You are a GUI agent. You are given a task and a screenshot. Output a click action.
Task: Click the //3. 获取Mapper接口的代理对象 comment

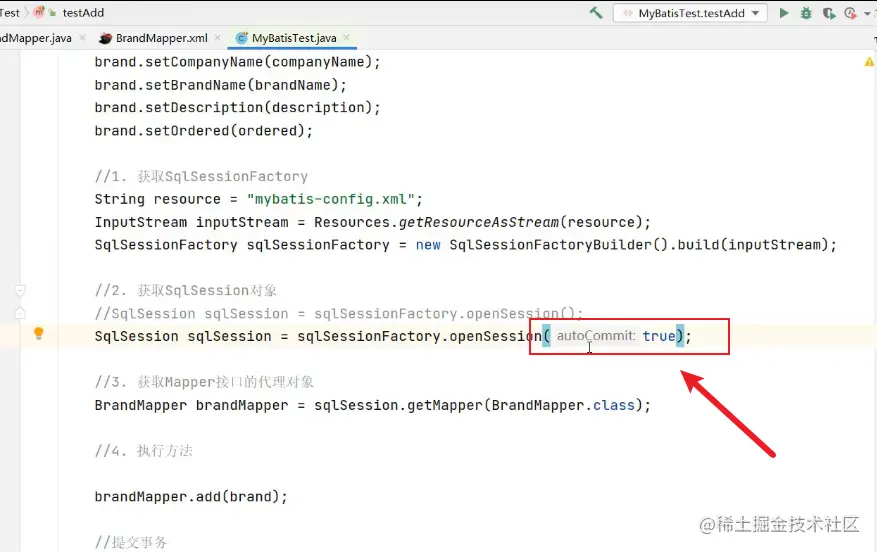click(x=204, y=382)
